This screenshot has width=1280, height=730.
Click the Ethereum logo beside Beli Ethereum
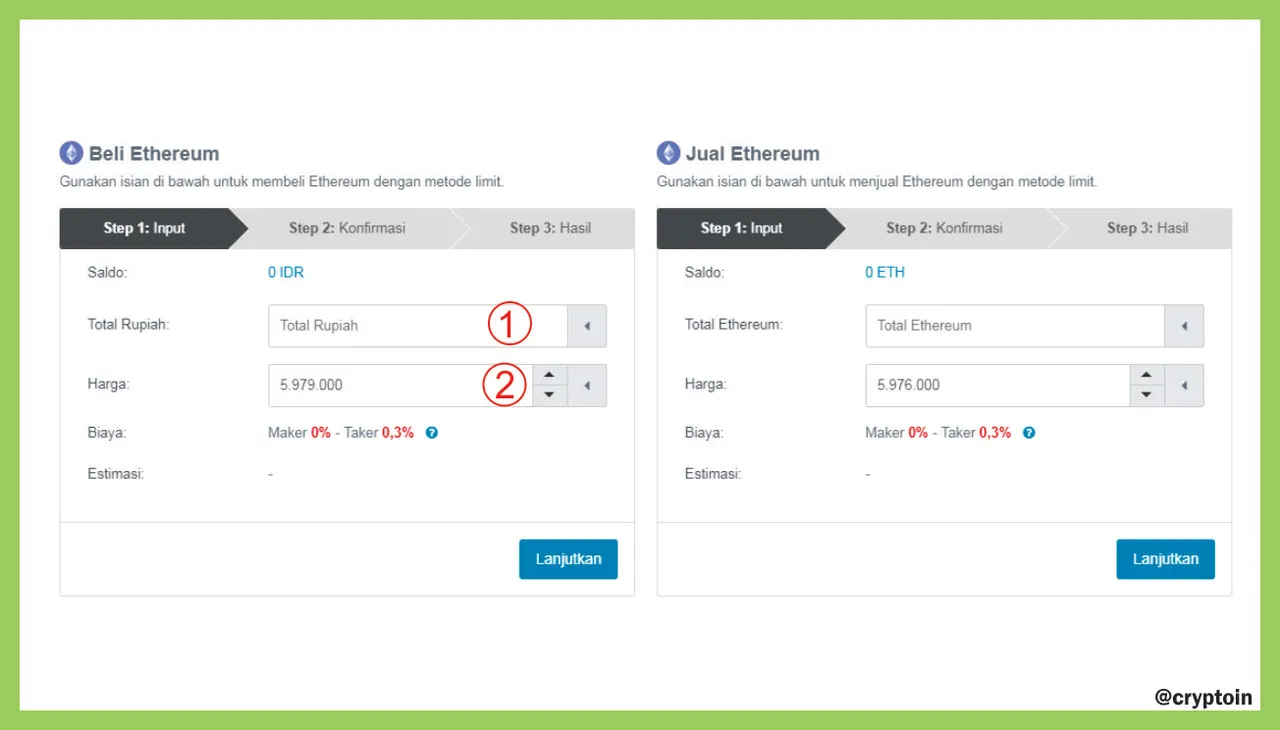click(x=71, y=153)
